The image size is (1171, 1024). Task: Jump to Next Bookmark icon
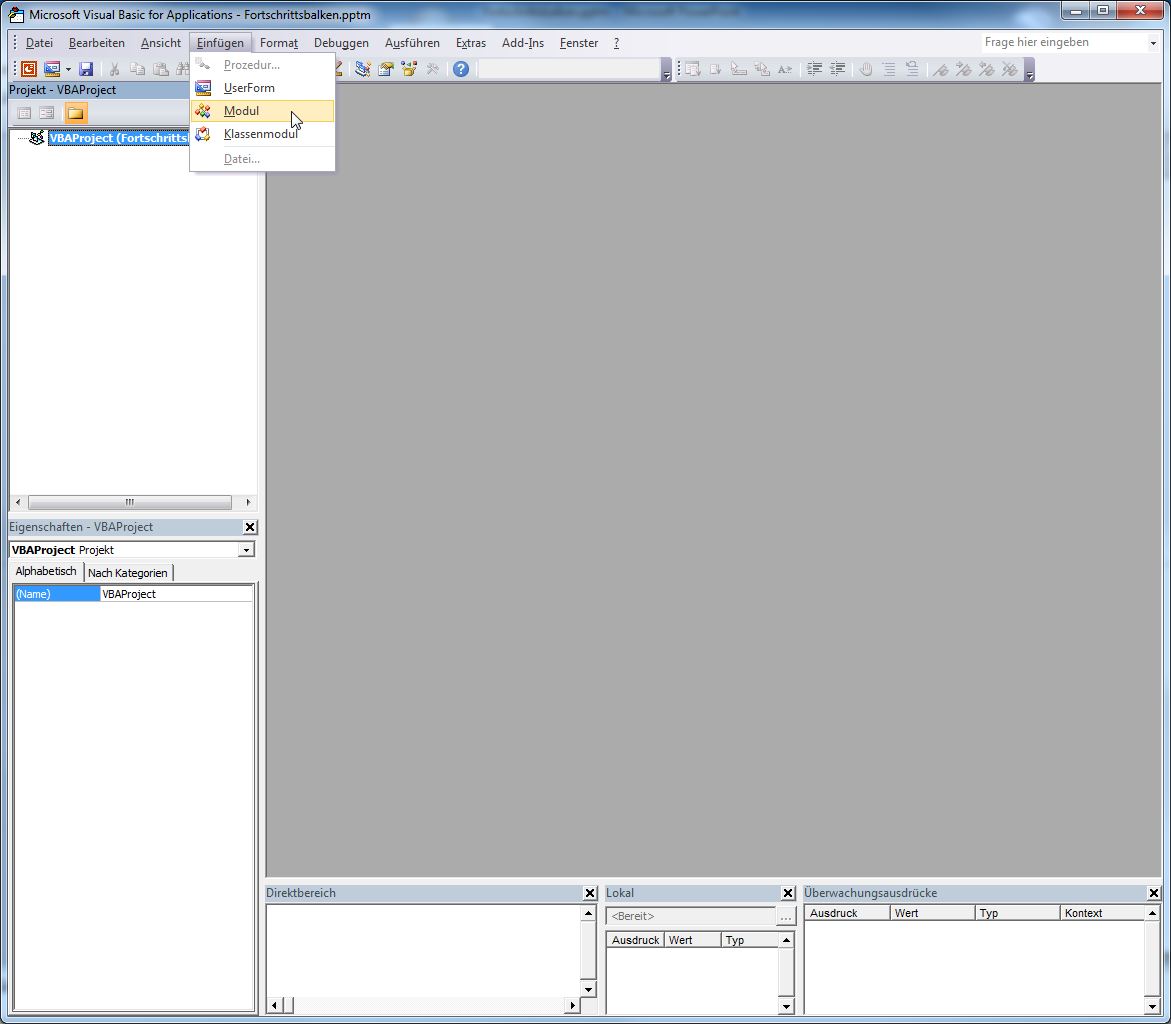pos(963,69)
